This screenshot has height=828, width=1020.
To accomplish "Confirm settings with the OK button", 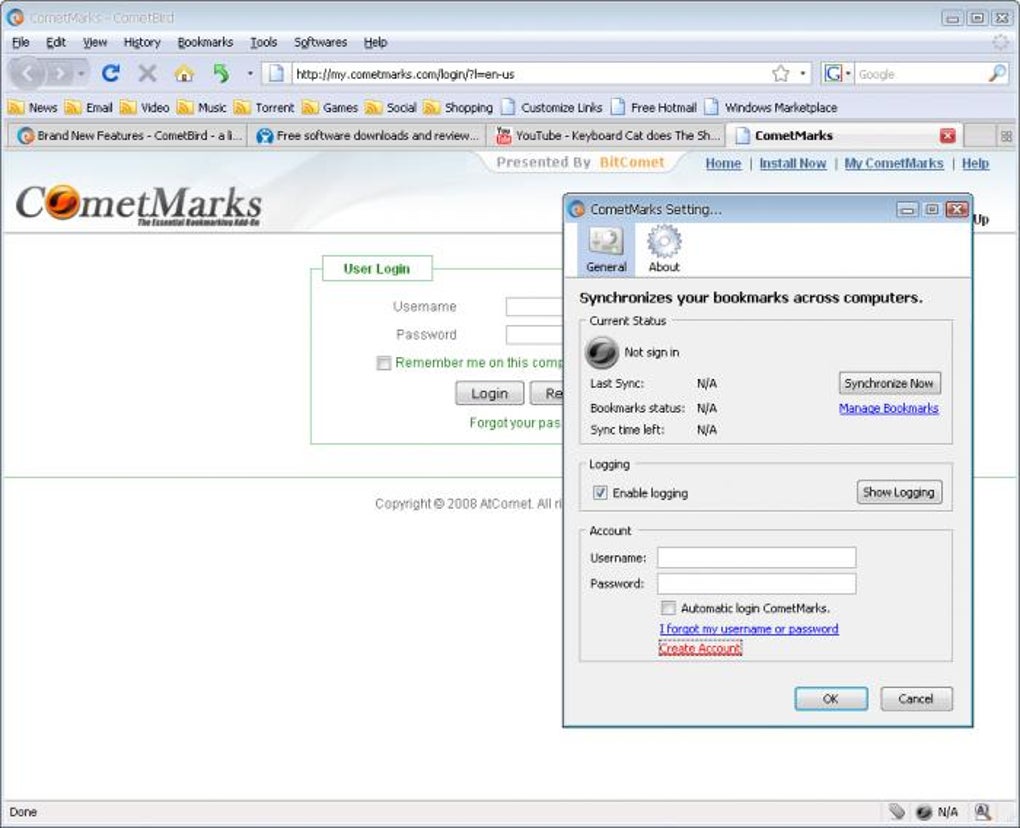I will pos(831,699).
